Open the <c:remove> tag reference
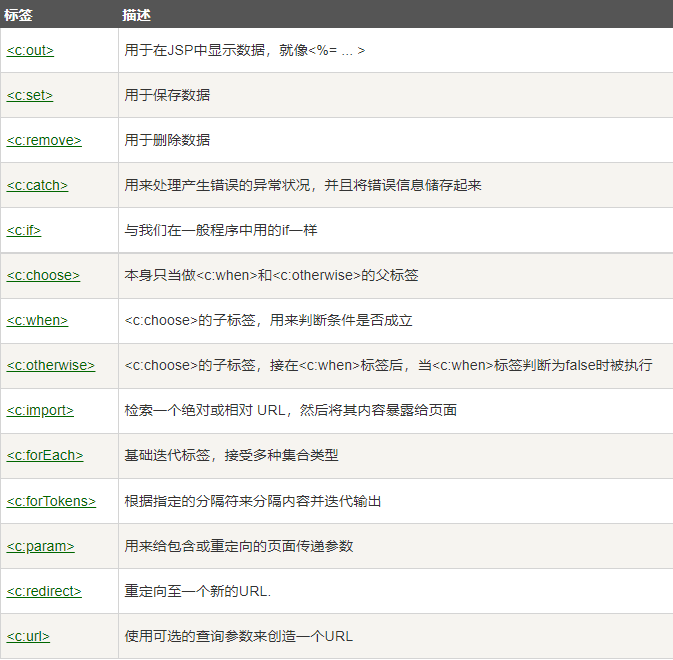673x660 pixels. click(x=44, y=140)
